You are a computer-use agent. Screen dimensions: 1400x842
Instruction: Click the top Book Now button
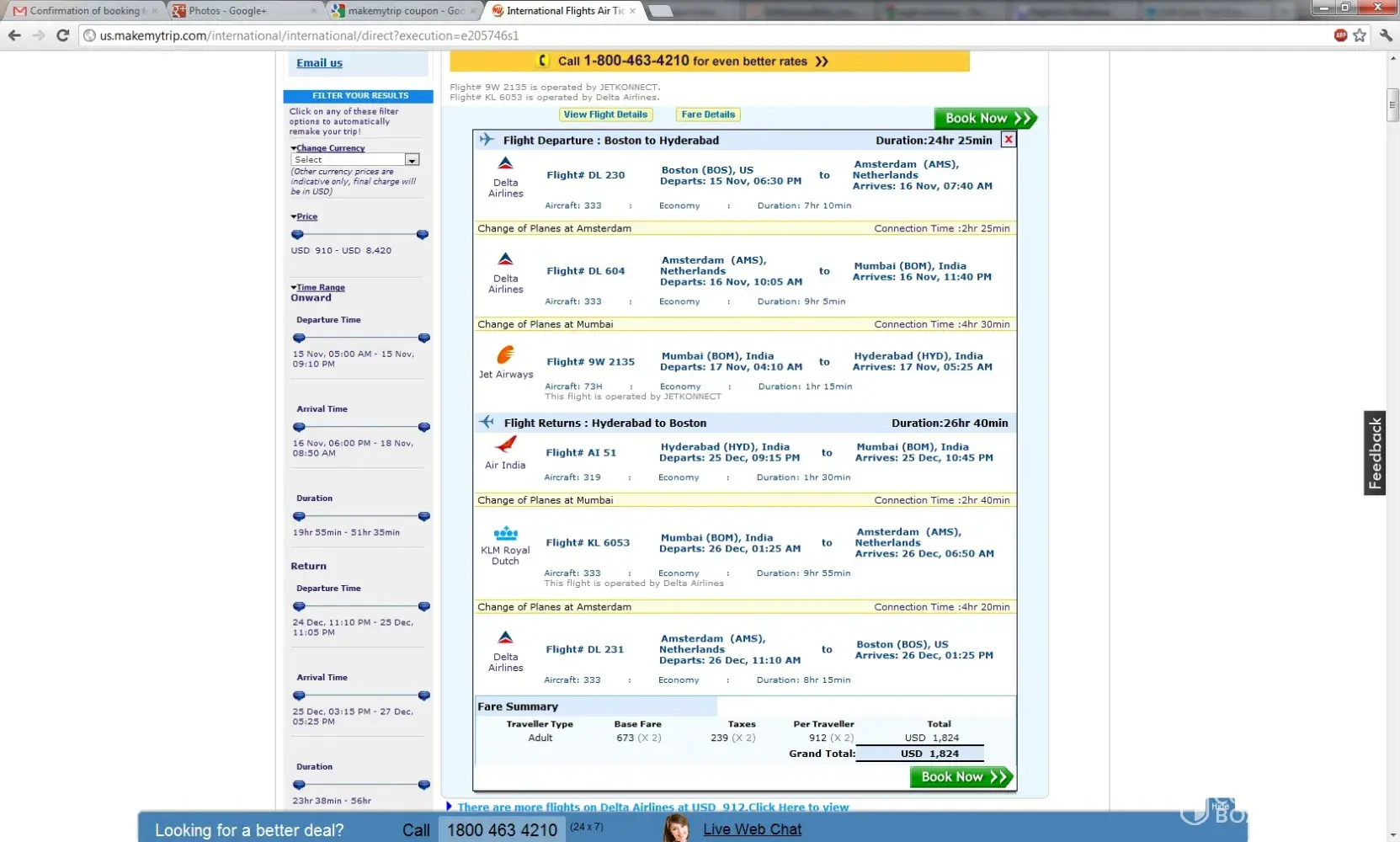(986, 119)
